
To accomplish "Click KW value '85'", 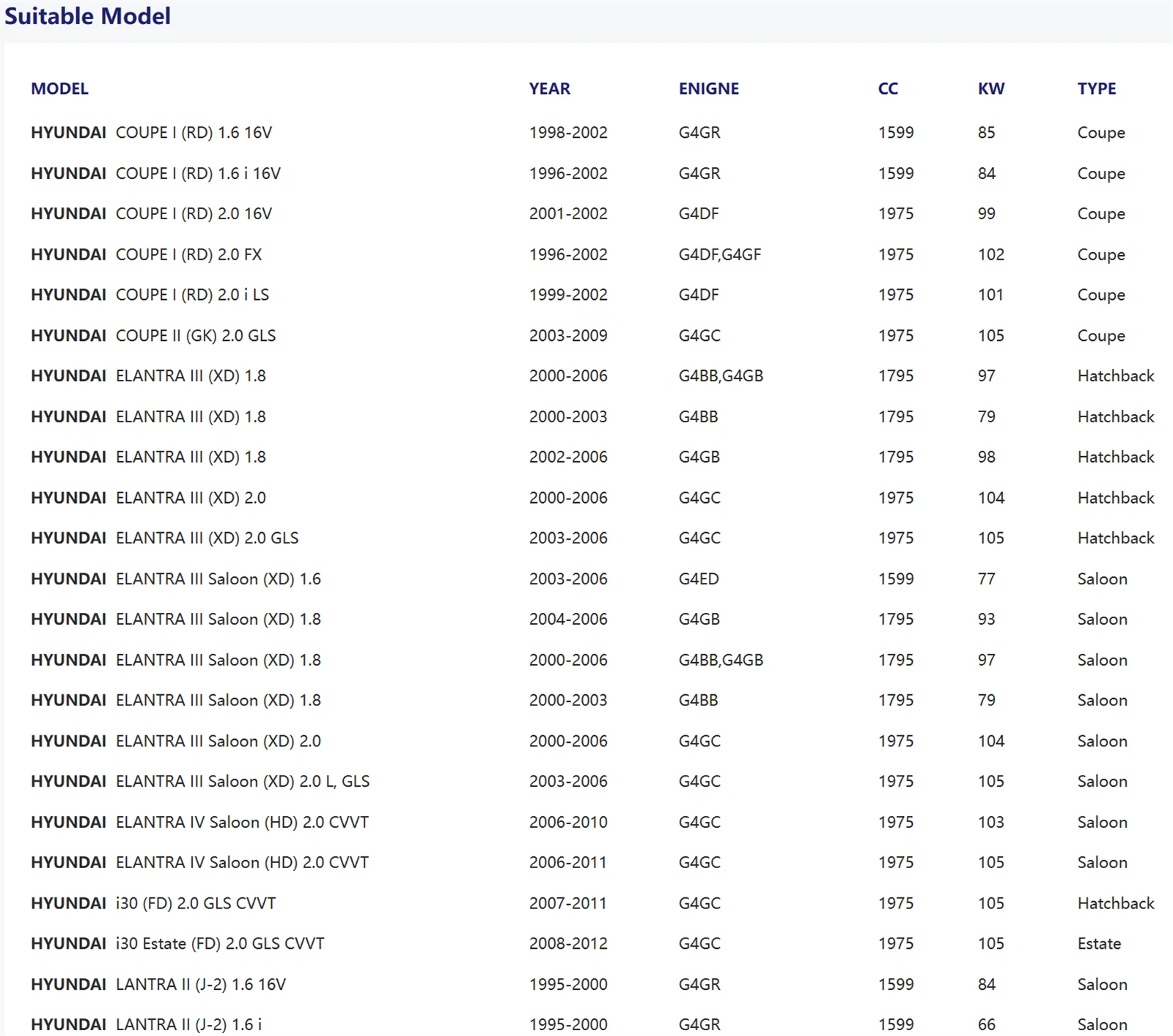I will pyautogui.click(x=987, y=133).
